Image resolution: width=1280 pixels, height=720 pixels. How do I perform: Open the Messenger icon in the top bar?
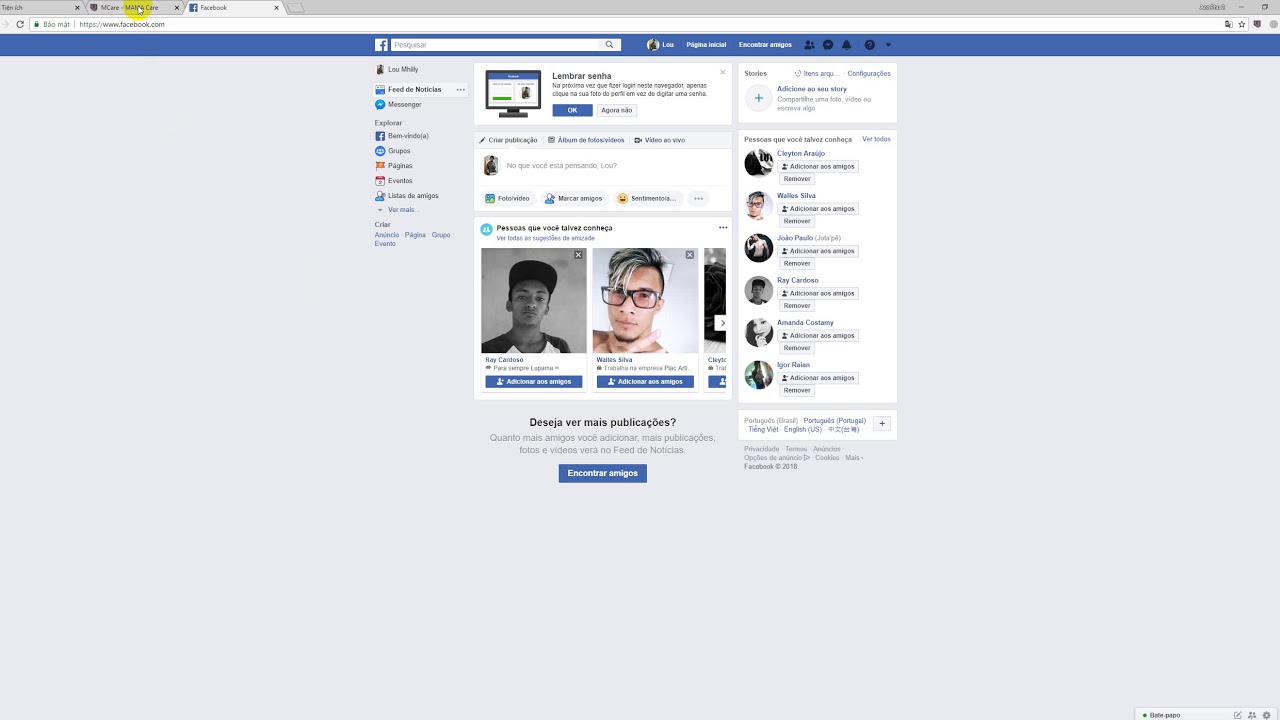coord(828,45)
